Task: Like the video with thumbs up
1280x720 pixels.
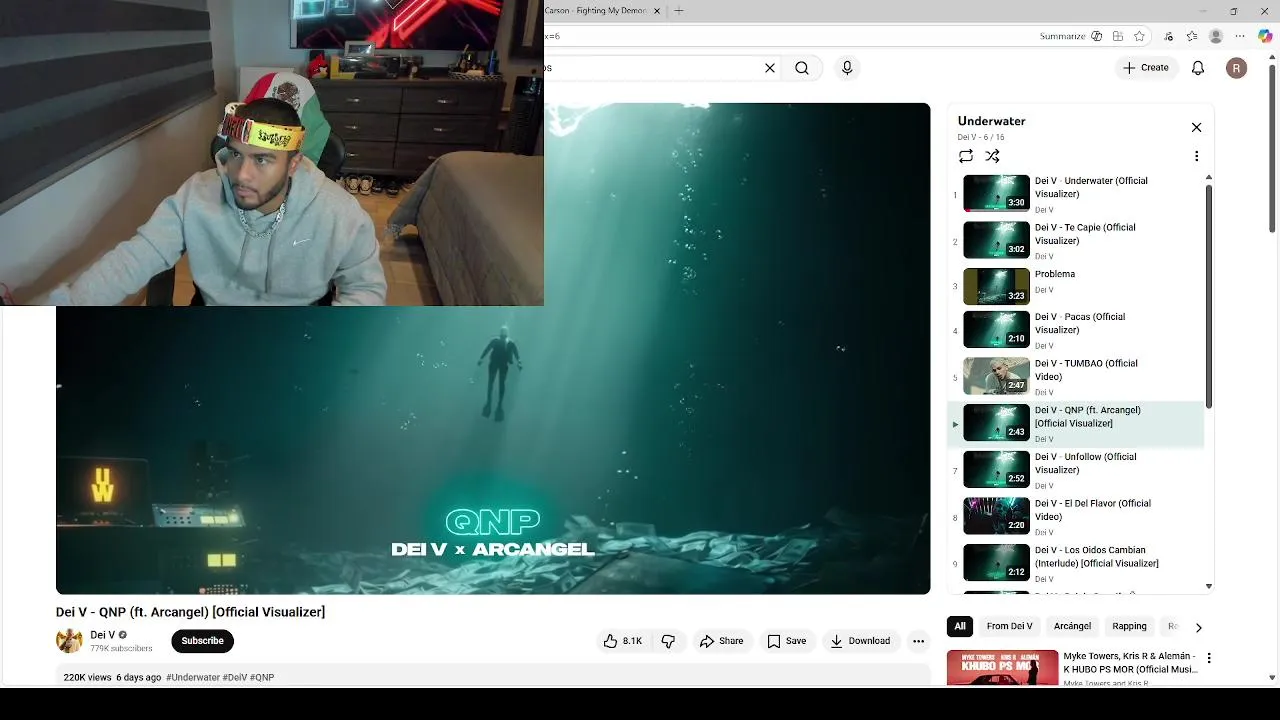Action: (x=622, y=641)
